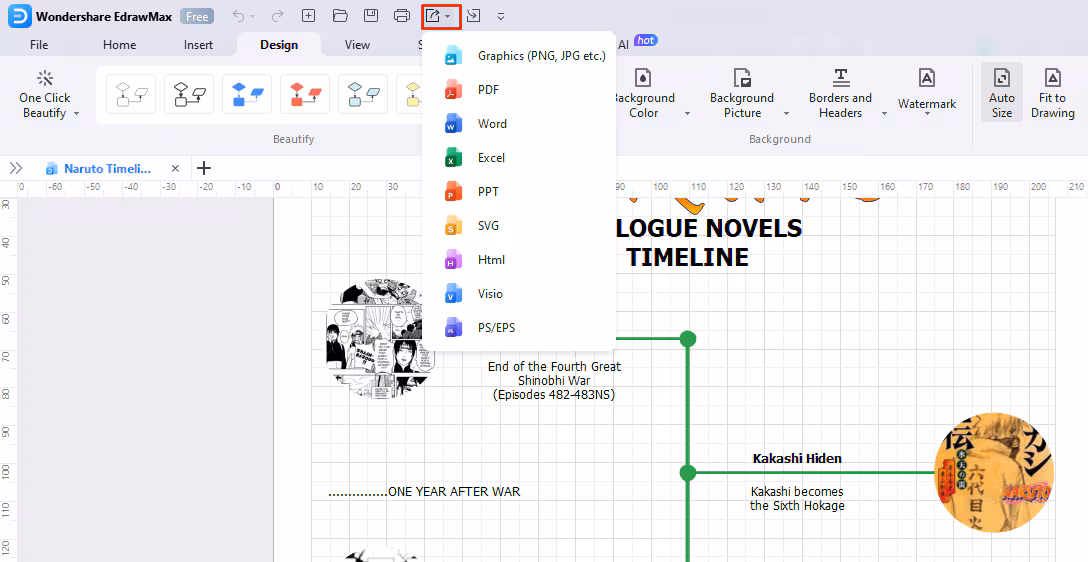Open the File menu
Viewport: 1088px width, 562px height.
coord(39,44)
